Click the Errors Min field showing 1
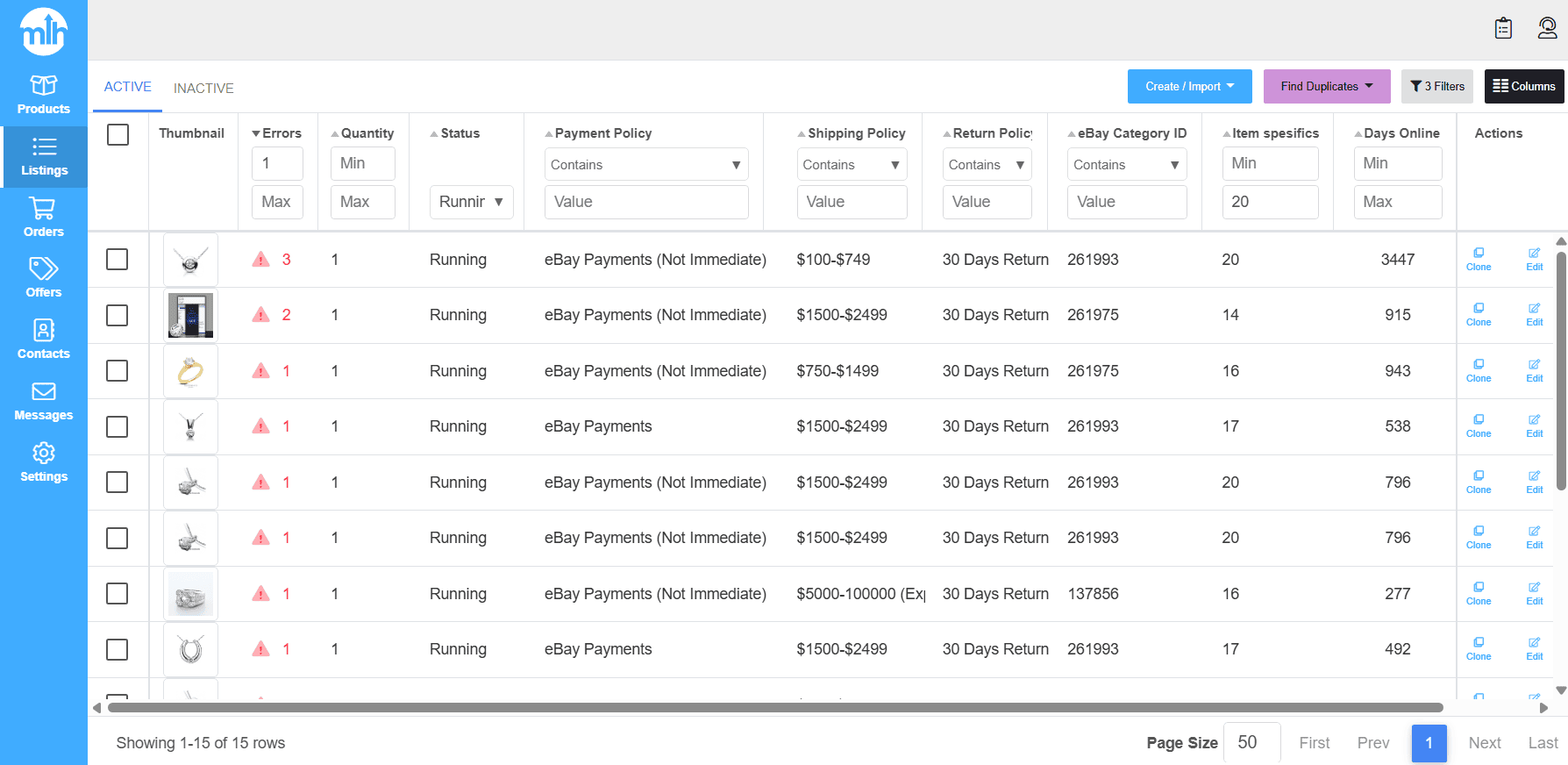Screen dimensions: 1568x765 277,163
